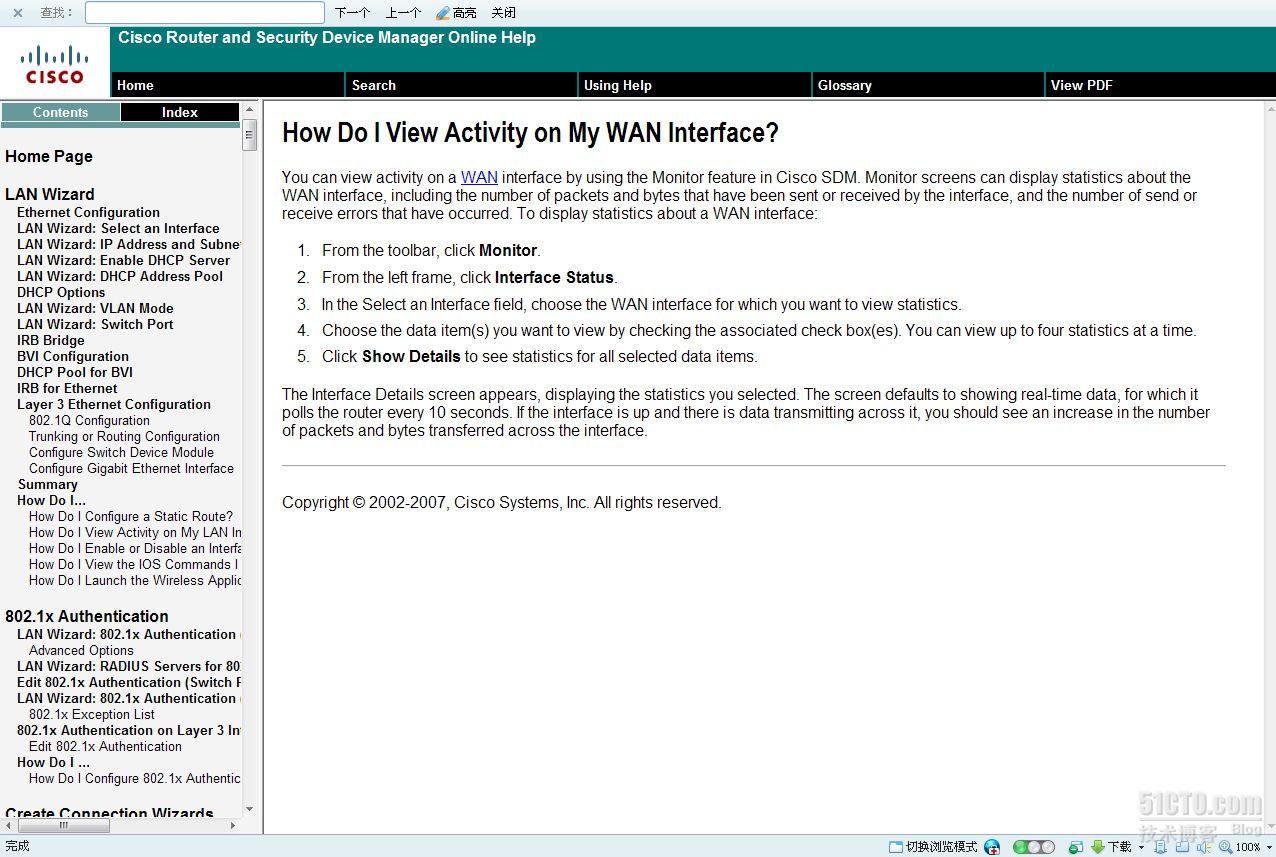Click the bookmark ribbon icon in status bar
Viewport: 1276px width, 857px height.
point(1158,847)
